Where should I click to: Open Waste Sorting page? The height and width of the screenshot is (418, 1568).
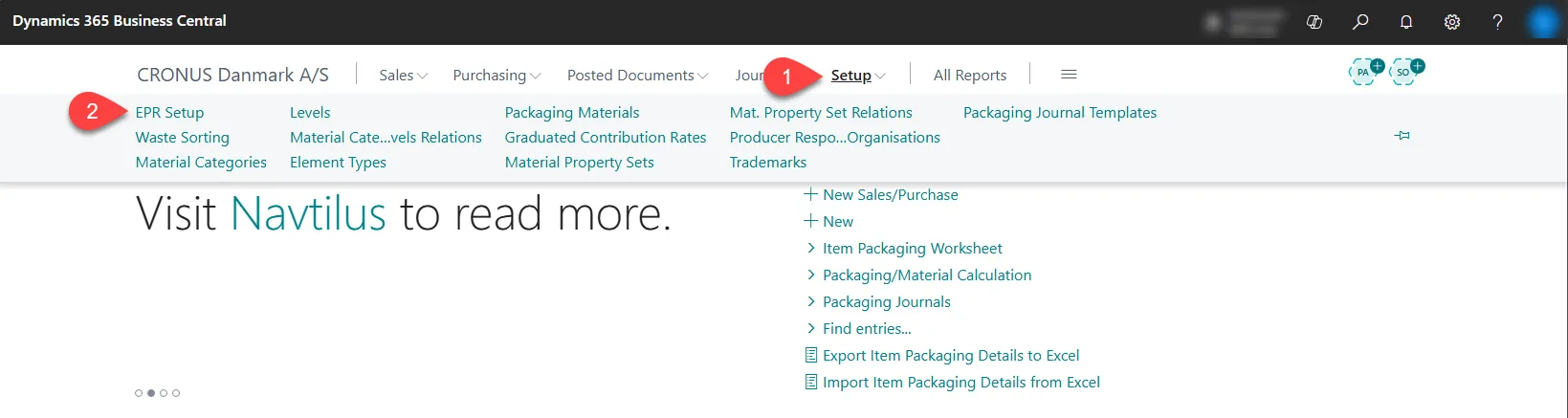click(183, 137)
